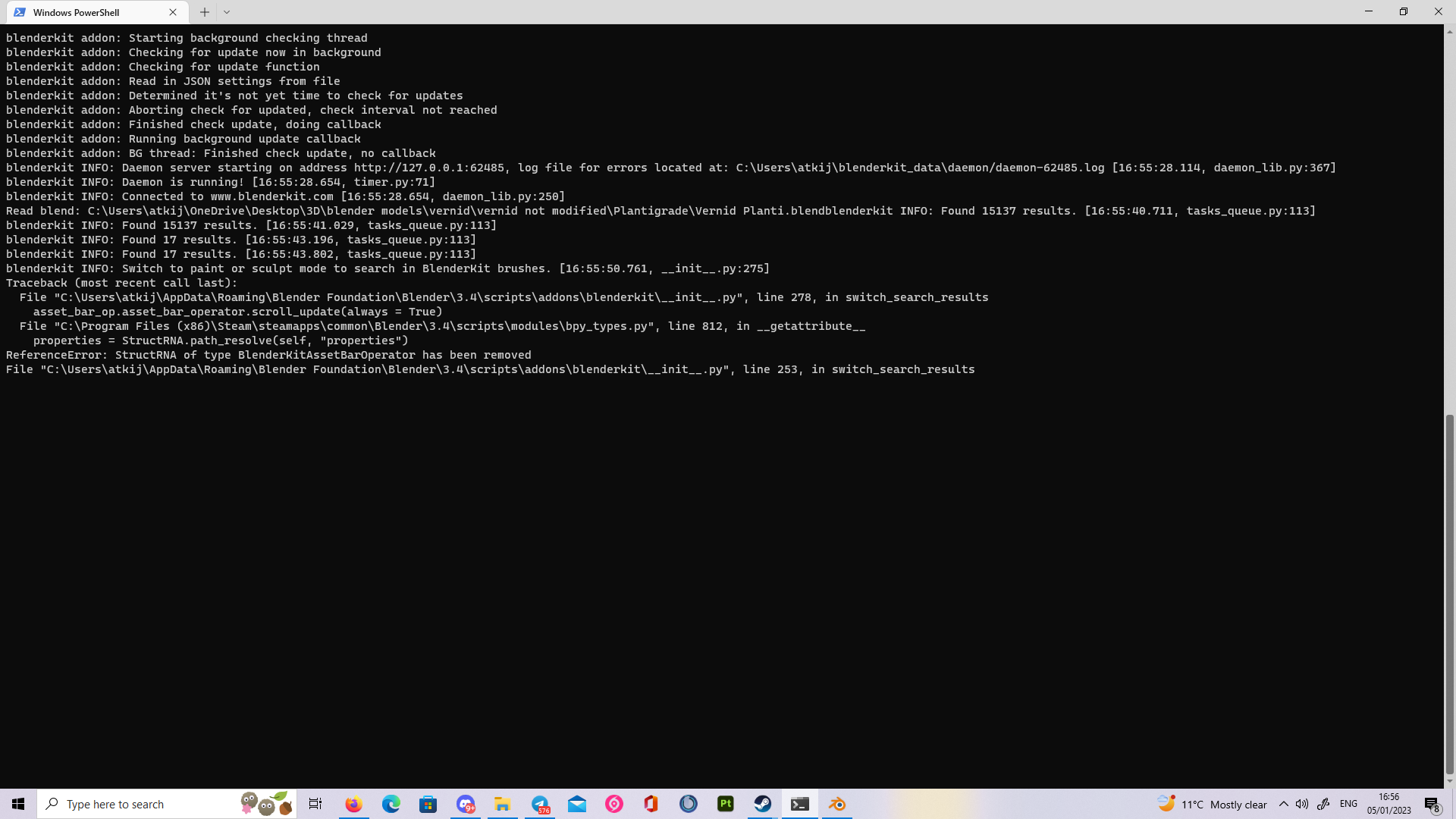Open File Explorer from the taskbar

pyautogui.click(x=503, y=804)
